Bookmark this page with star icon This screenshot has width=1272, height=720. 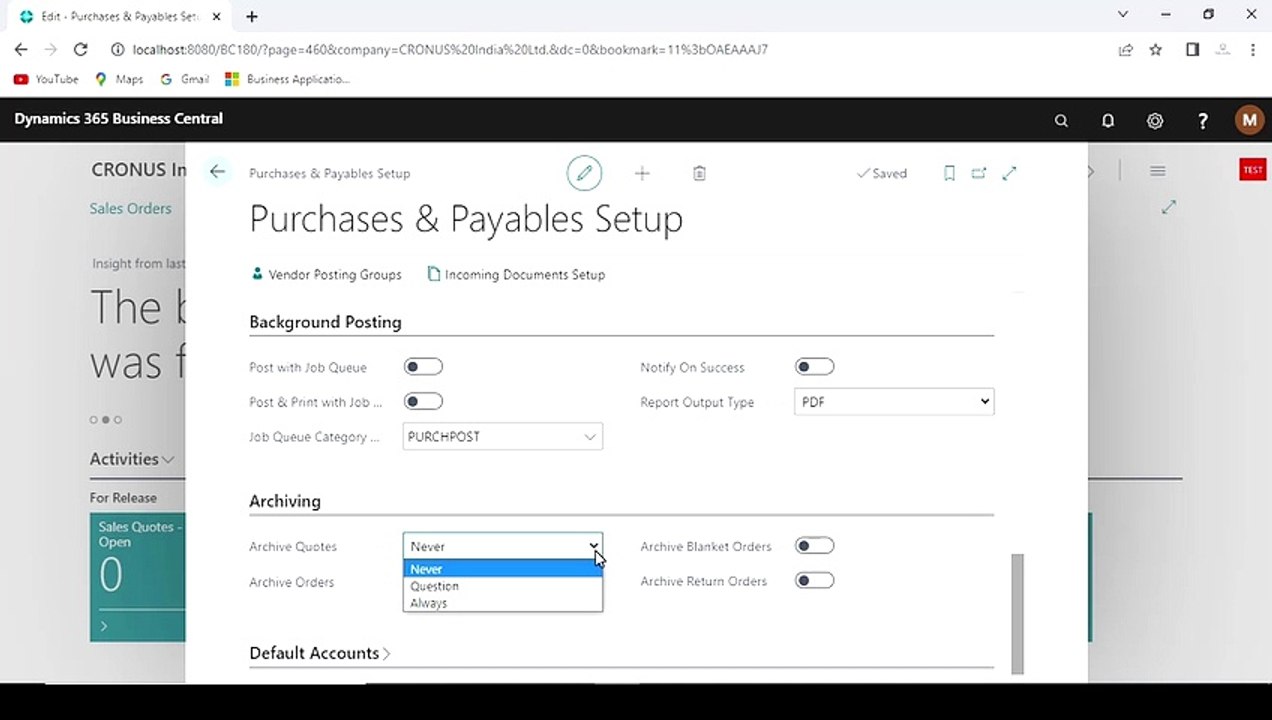[1155, 49]
